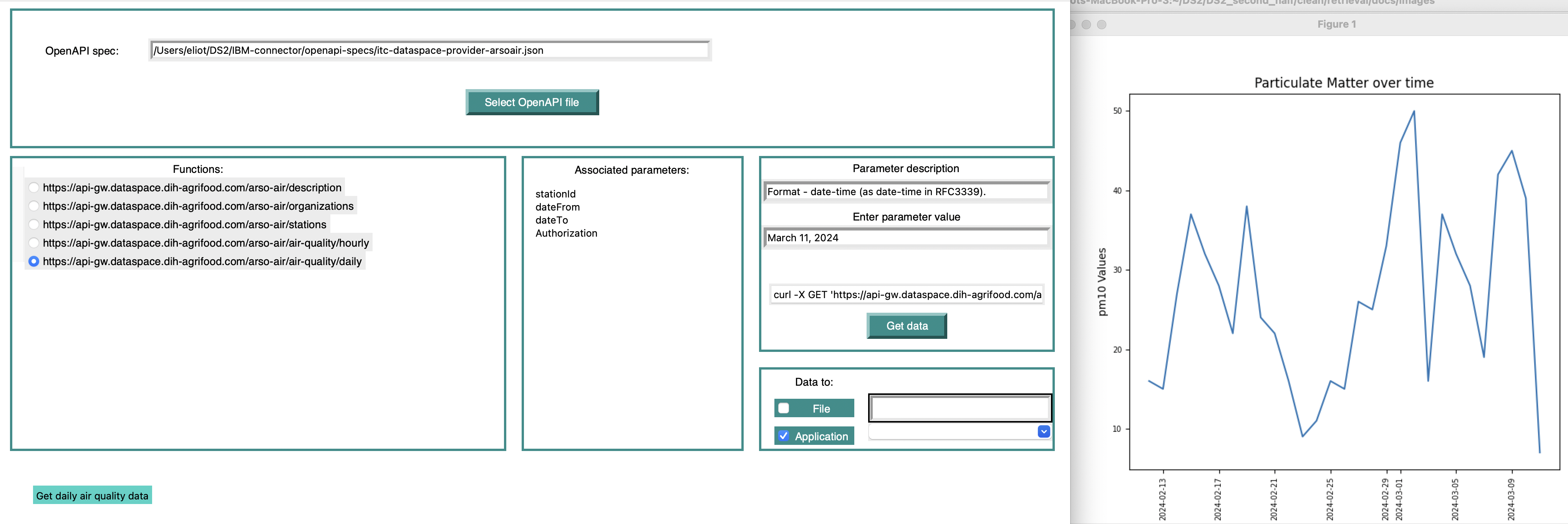1568x524 pixels.
Task: Select the air-quality/daily endpoint option
Action: coord(34,261)
